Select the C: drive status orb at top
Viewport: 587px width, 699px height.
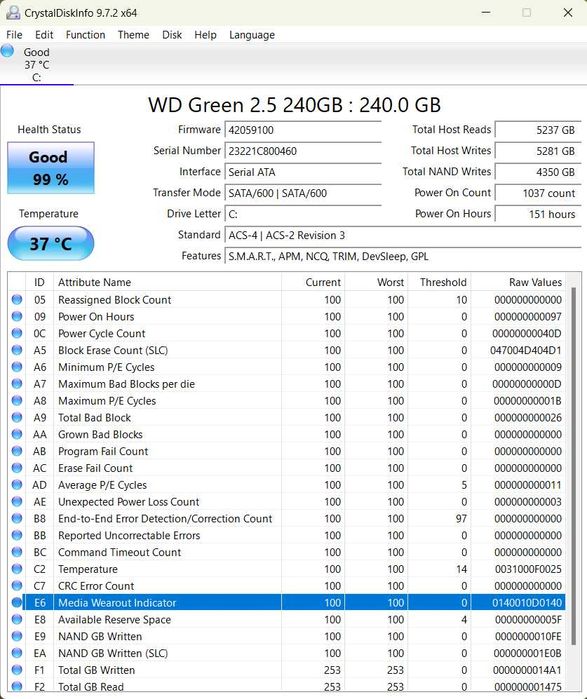tap(8, 51)
